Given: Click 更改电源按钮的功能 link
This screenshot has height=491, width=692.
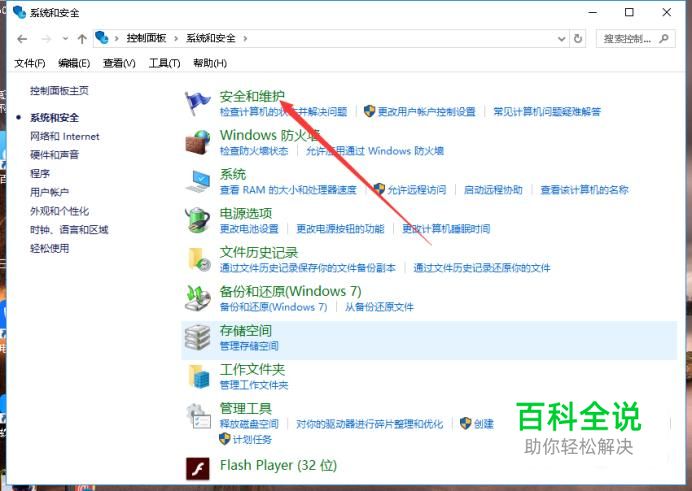Looking at the screenshot, I should [340, 229].
